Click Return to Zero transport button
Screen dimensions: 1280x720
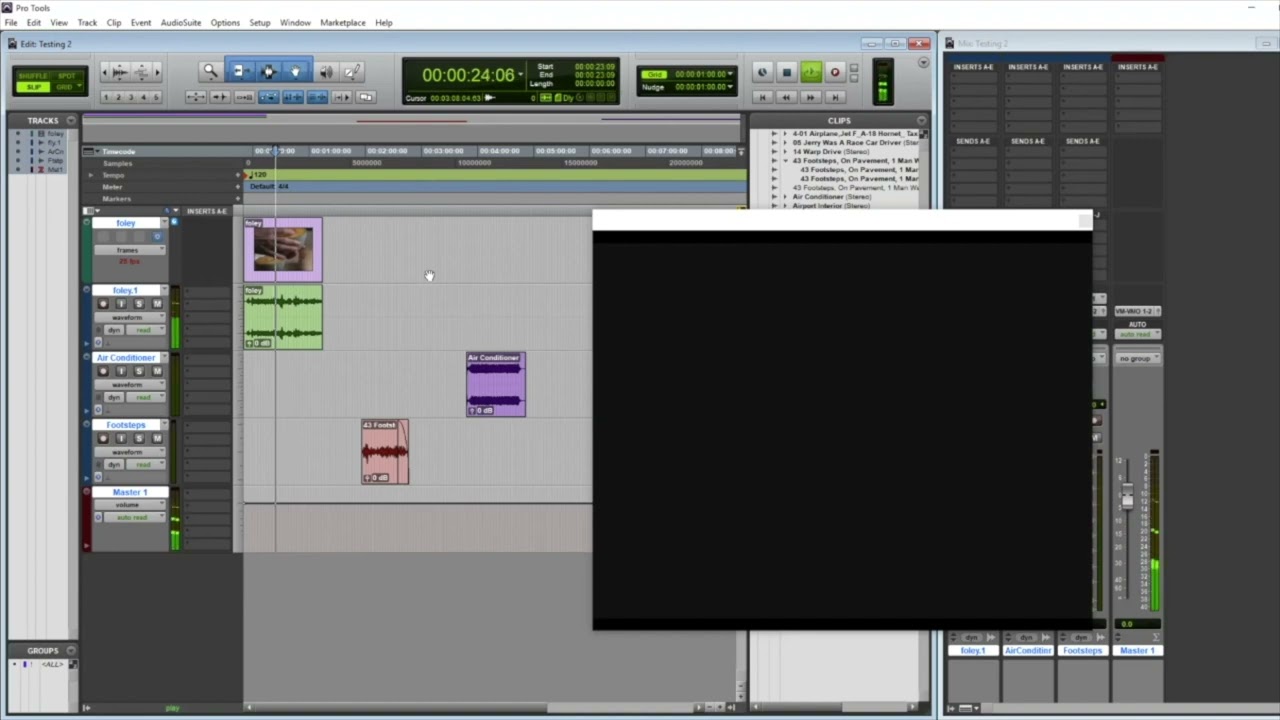tap(762, 97)
